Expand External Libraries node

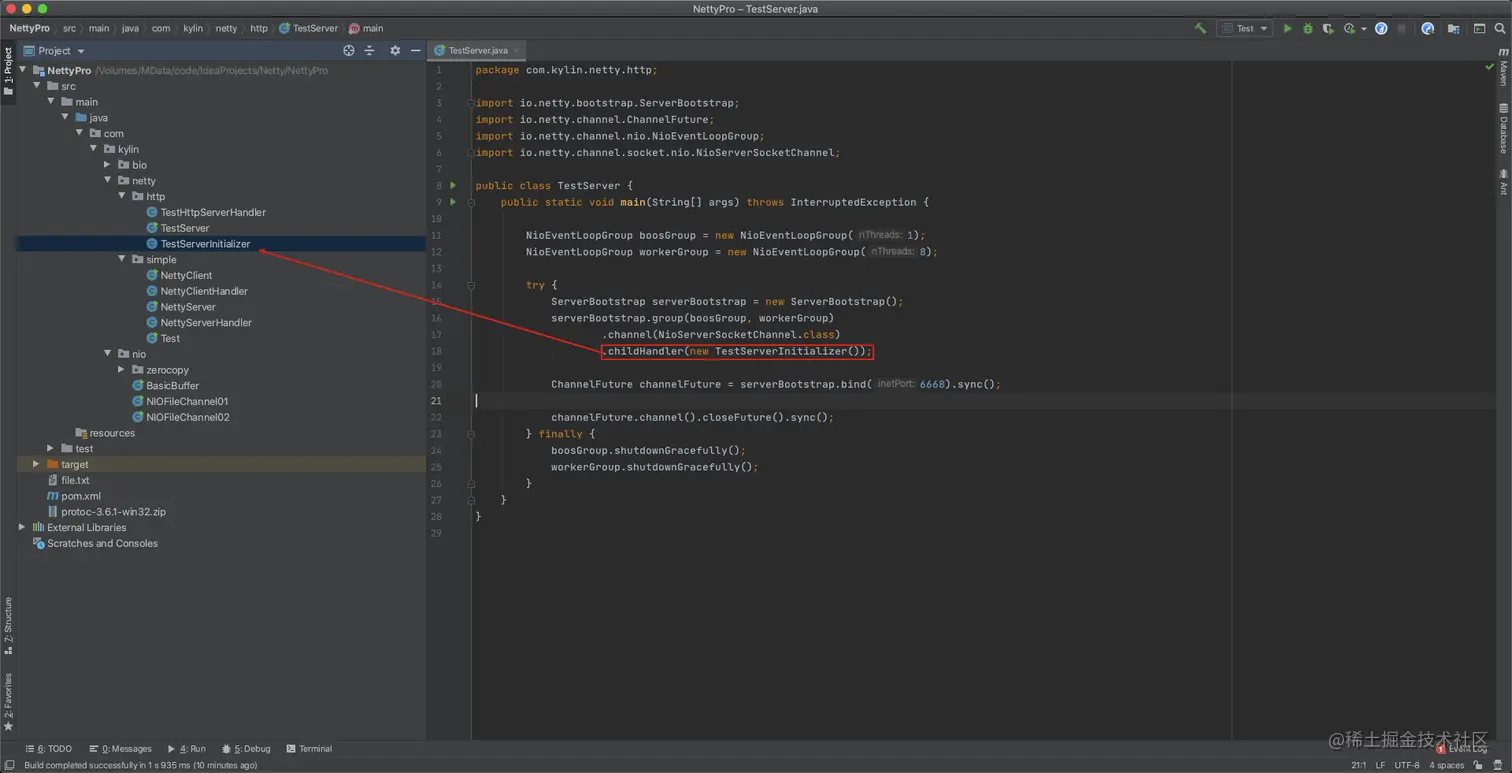(22, 527)
